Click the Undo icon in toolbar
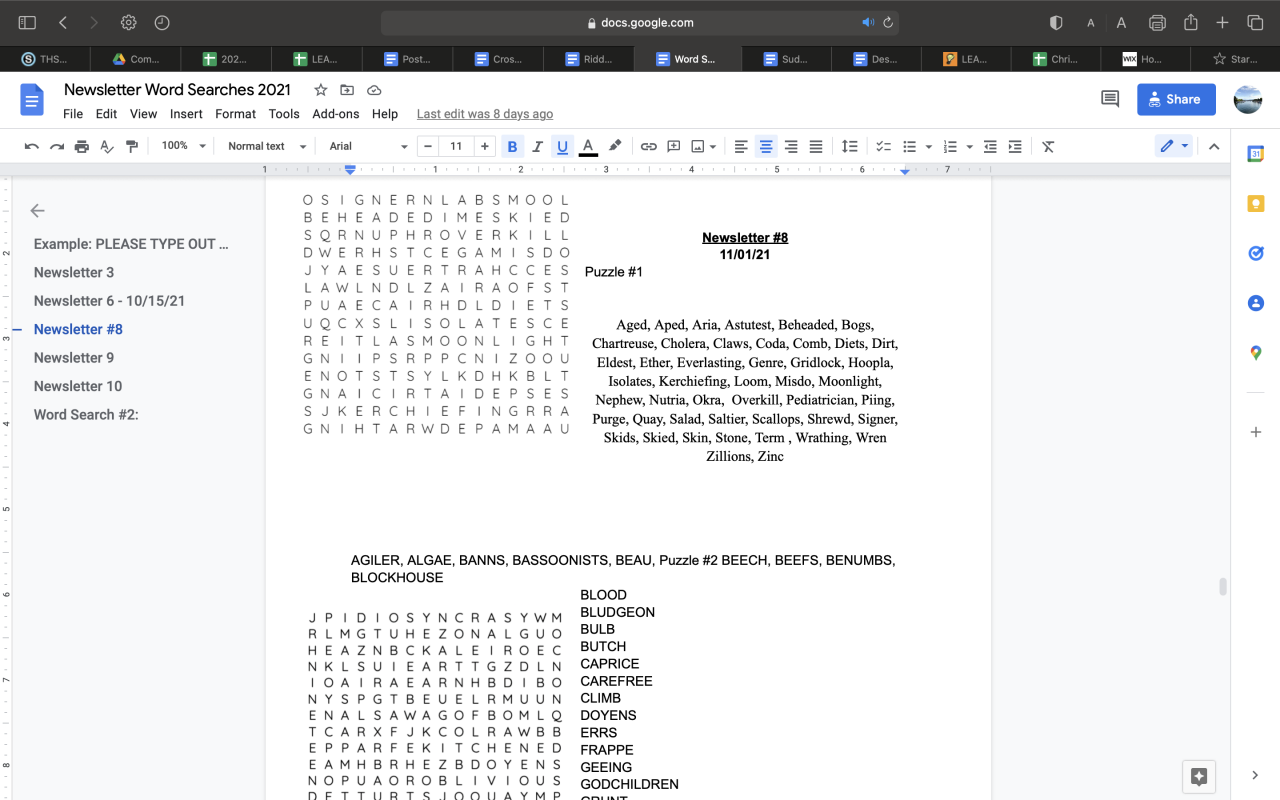 (x=32, y=146)
